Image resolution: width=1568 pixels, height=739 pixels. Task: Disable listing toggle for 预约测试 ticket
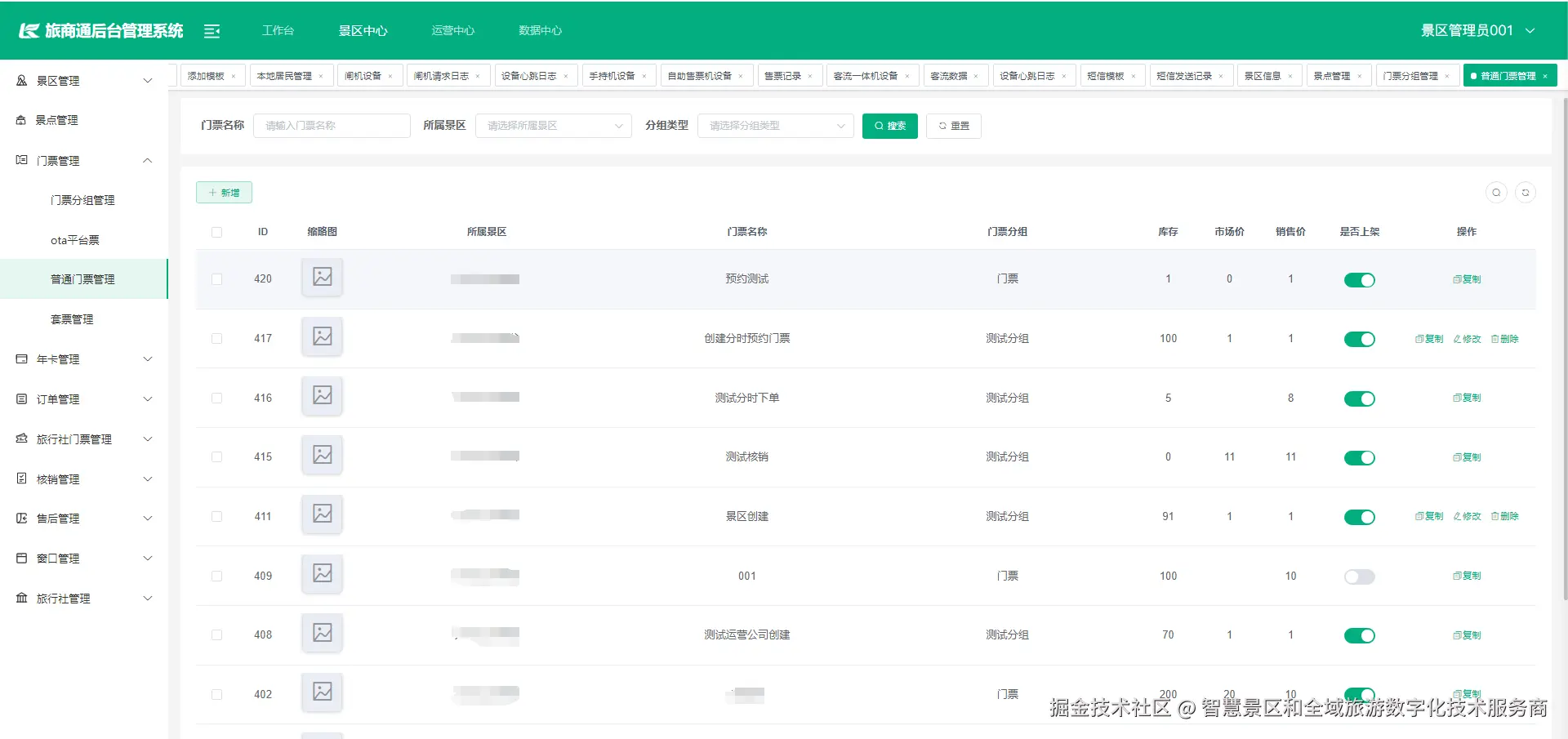click(1358, 279)
